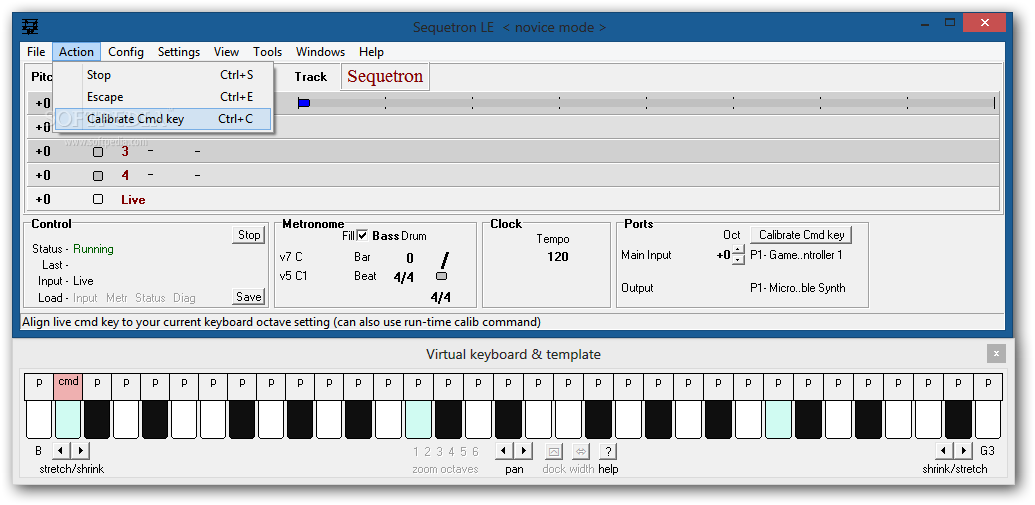
Task: Click the Running status text
Action: [x=93, y=249]
